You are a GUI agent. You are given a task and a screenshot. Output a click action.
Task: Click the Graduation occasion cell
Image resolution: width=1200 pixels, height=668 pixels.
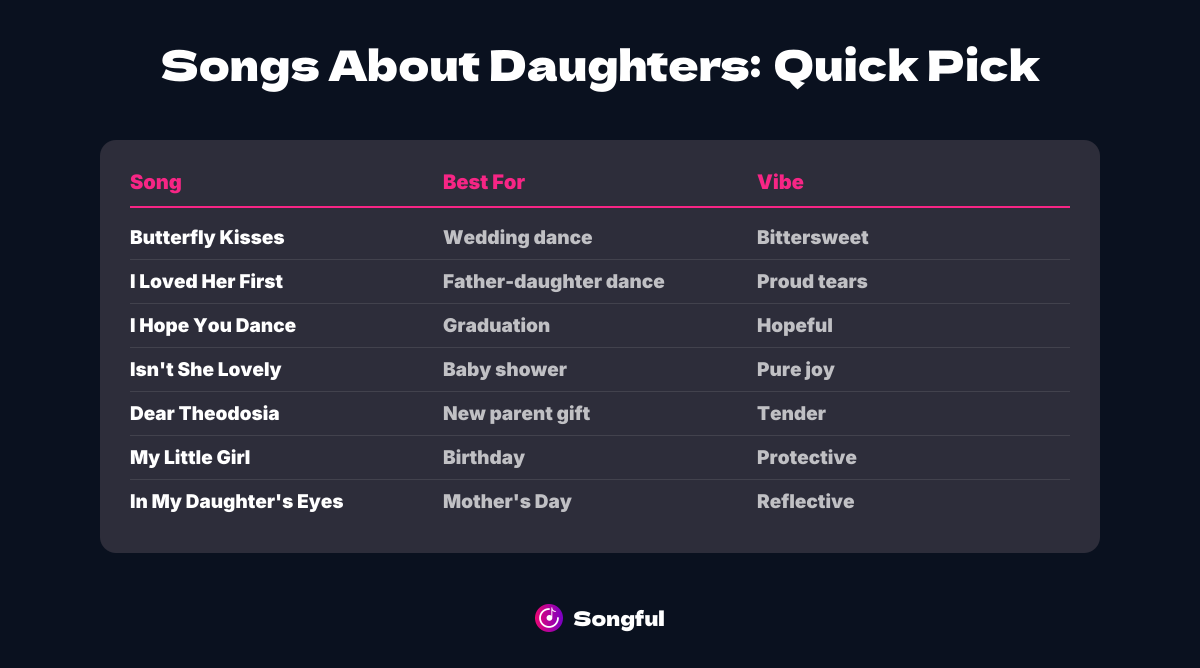496,326
